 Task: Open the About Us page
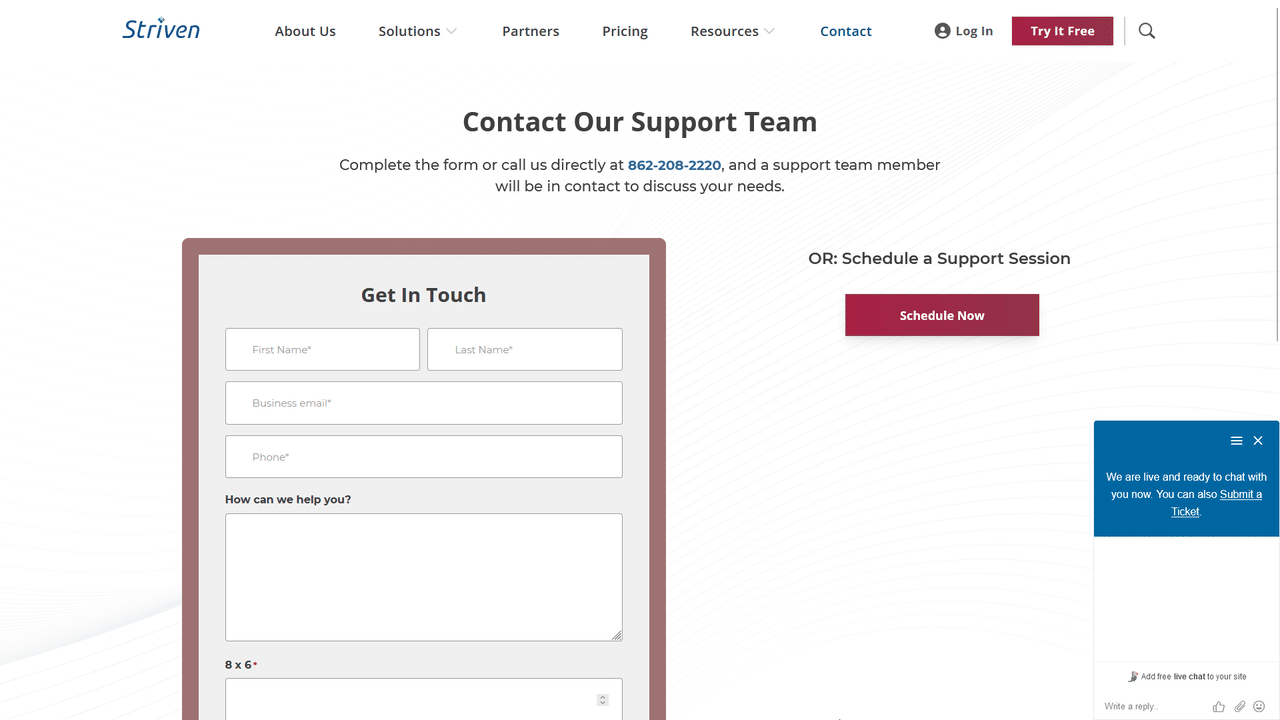[x=305, y=31]
